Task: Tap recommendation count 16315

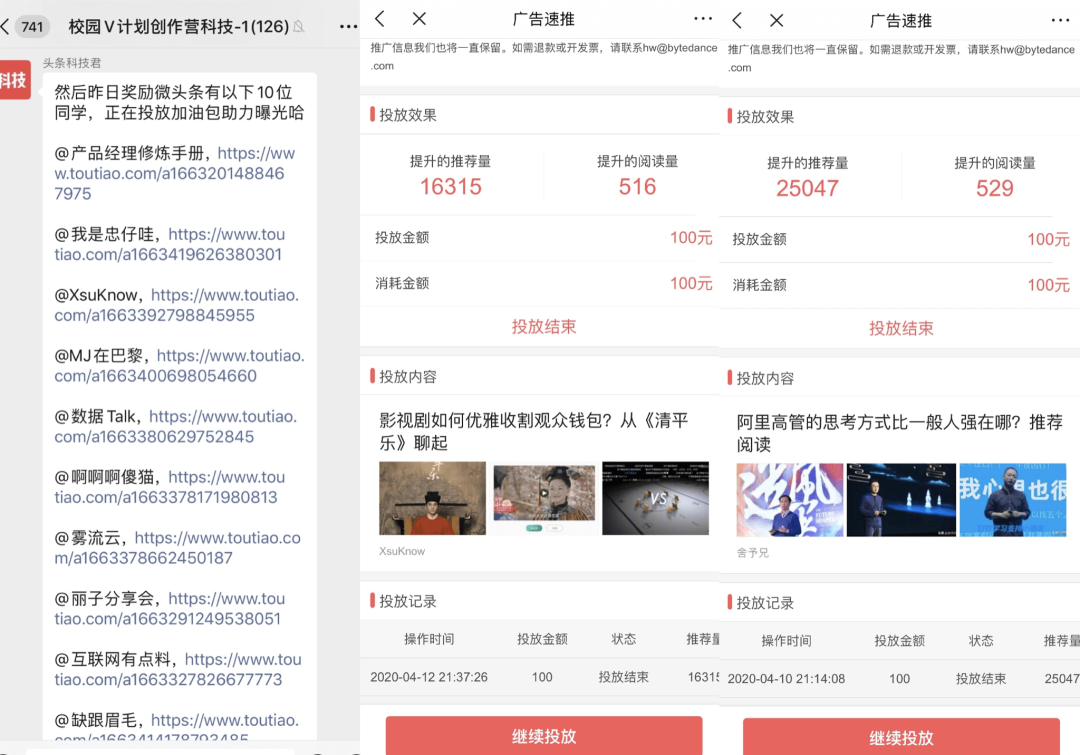Action: coord(450,187)
